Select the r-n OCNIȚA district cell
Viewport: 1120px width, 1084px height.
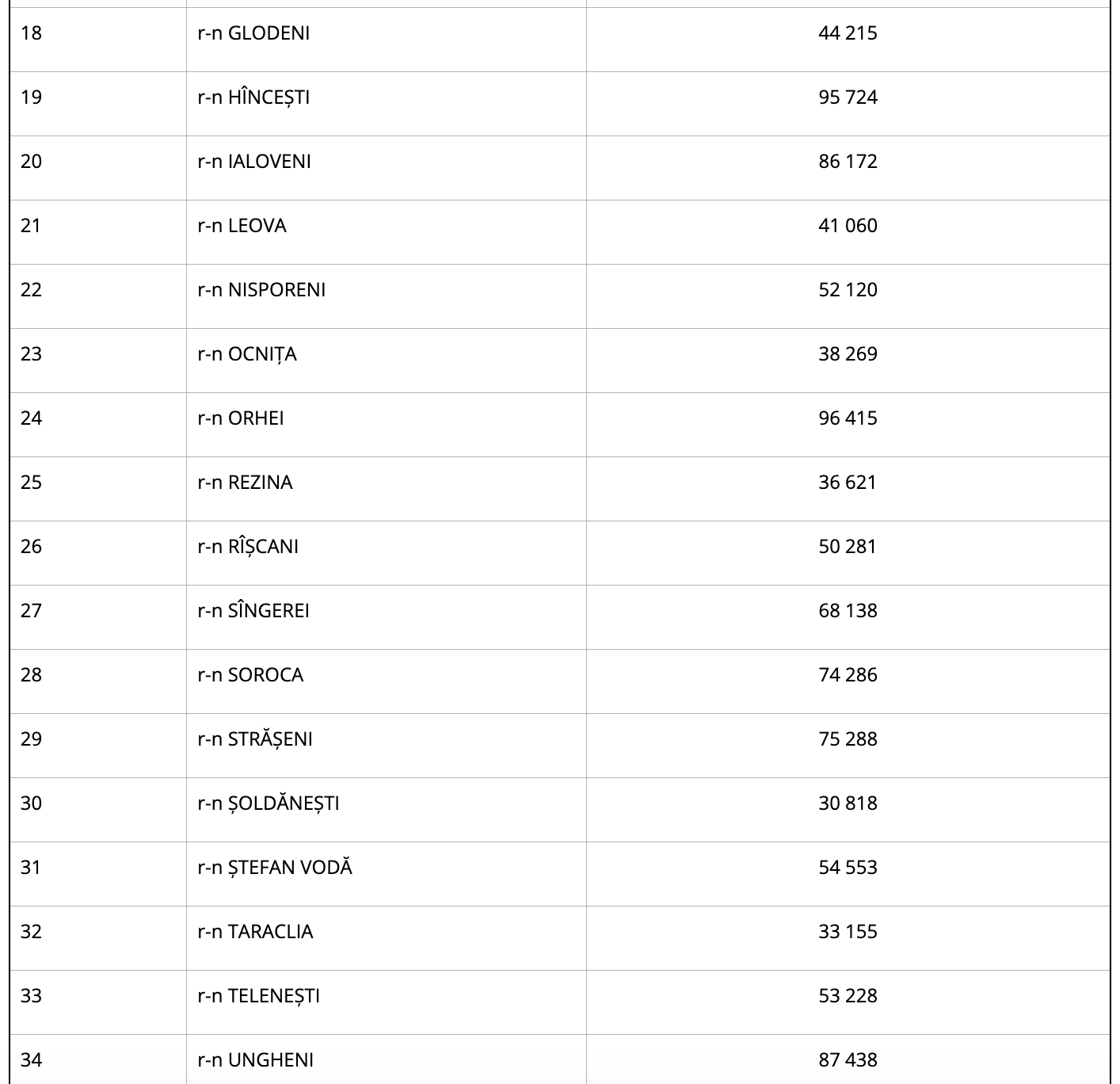(x=247, y=354)
